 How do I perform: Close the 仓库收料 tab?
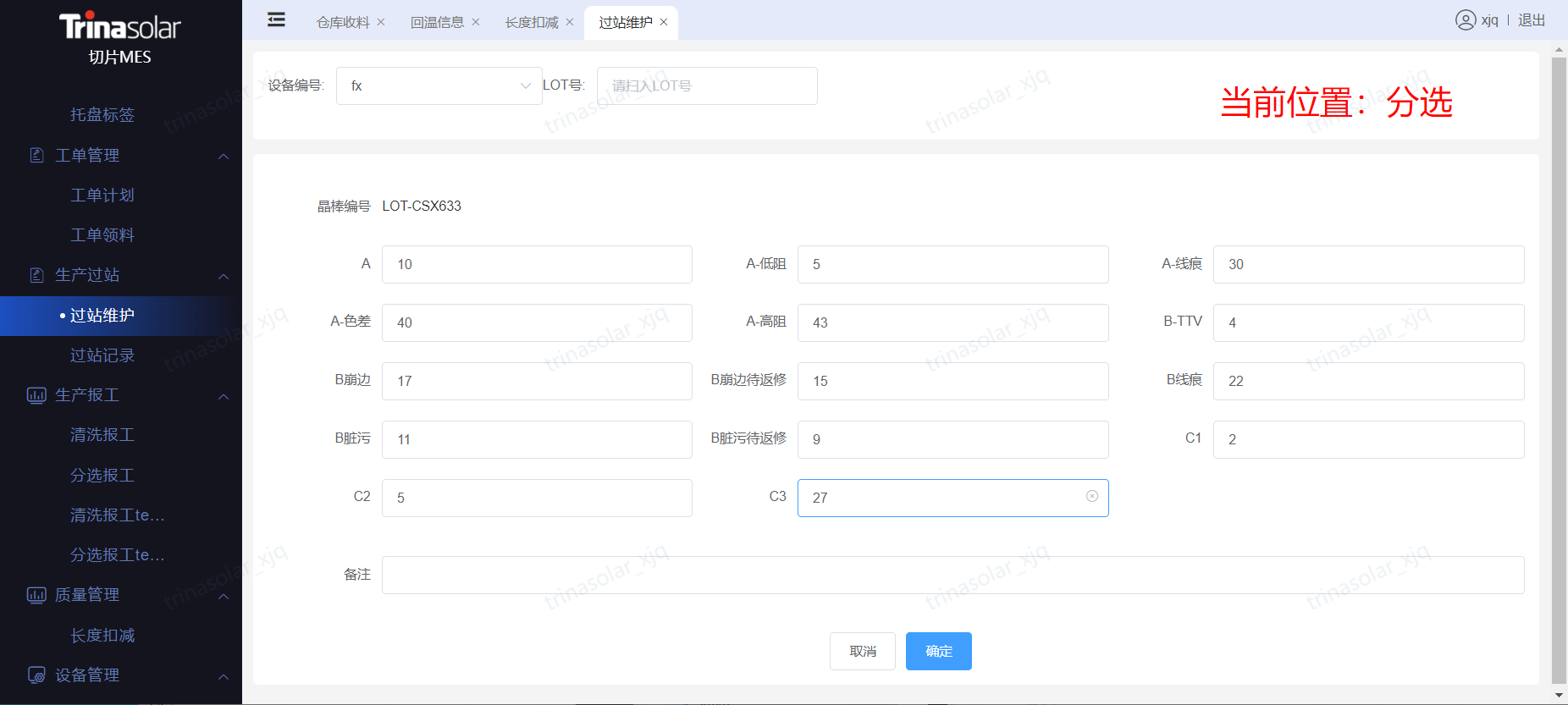click(381, 22)
